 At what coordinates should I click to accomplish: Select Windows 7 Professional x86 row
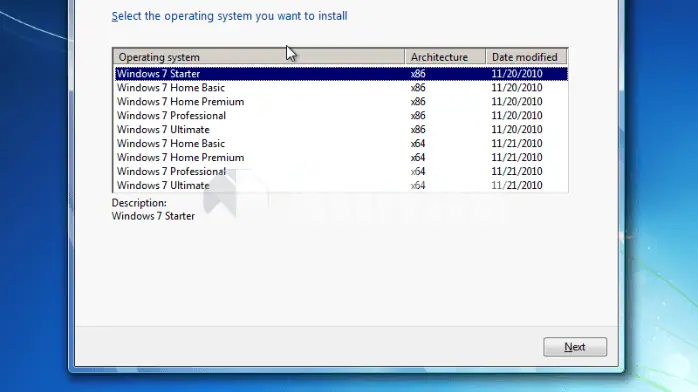click(341, 116)
